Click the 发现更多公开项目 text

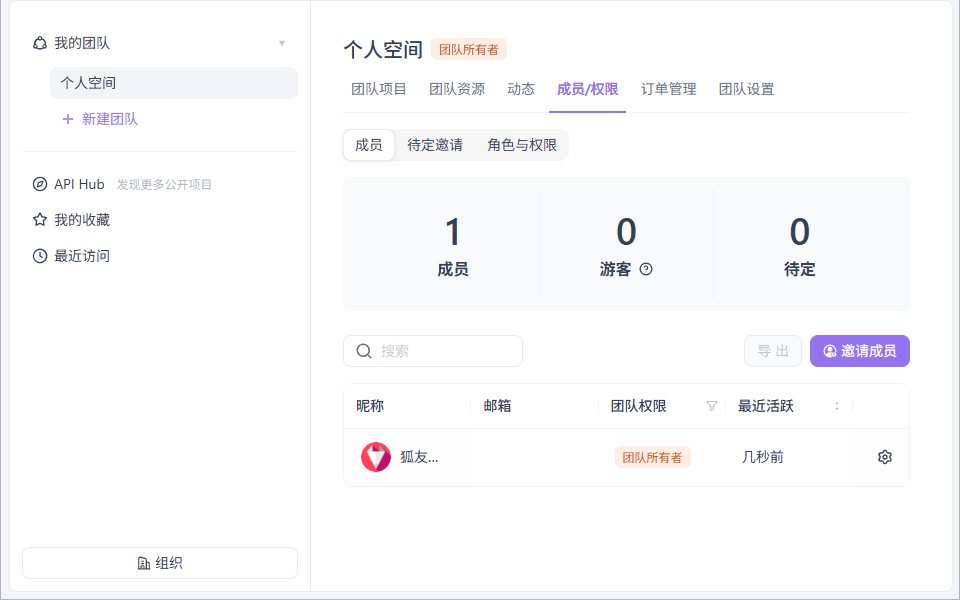[x=165, y=185]
